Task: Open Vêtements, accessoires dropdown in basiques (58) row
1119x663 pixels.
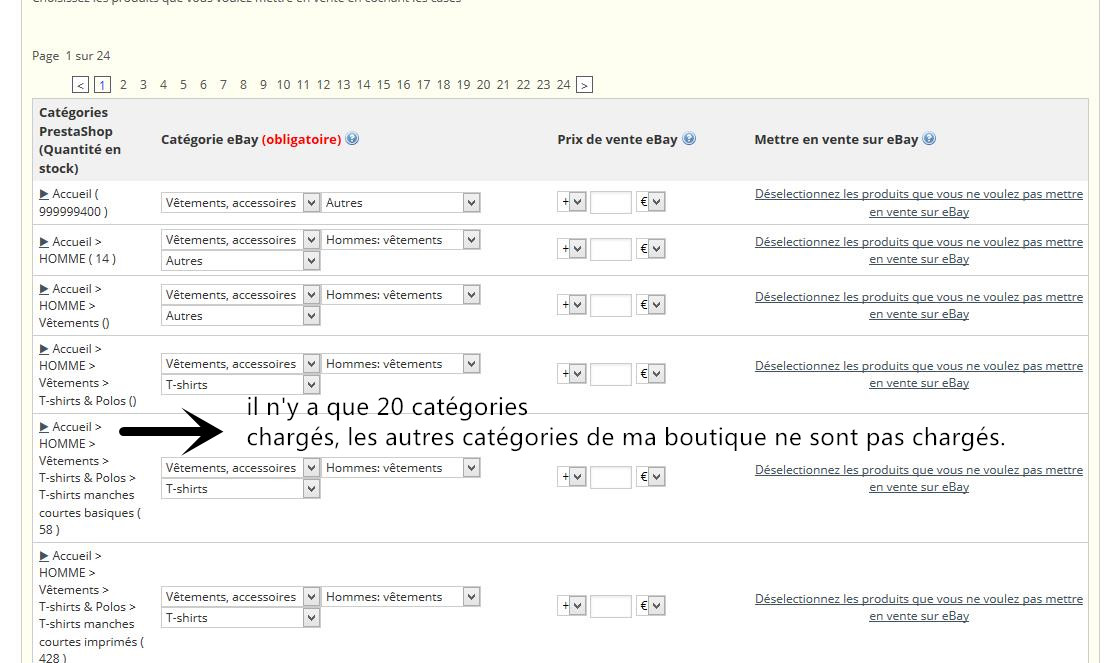Action: (x=240, y=468)
